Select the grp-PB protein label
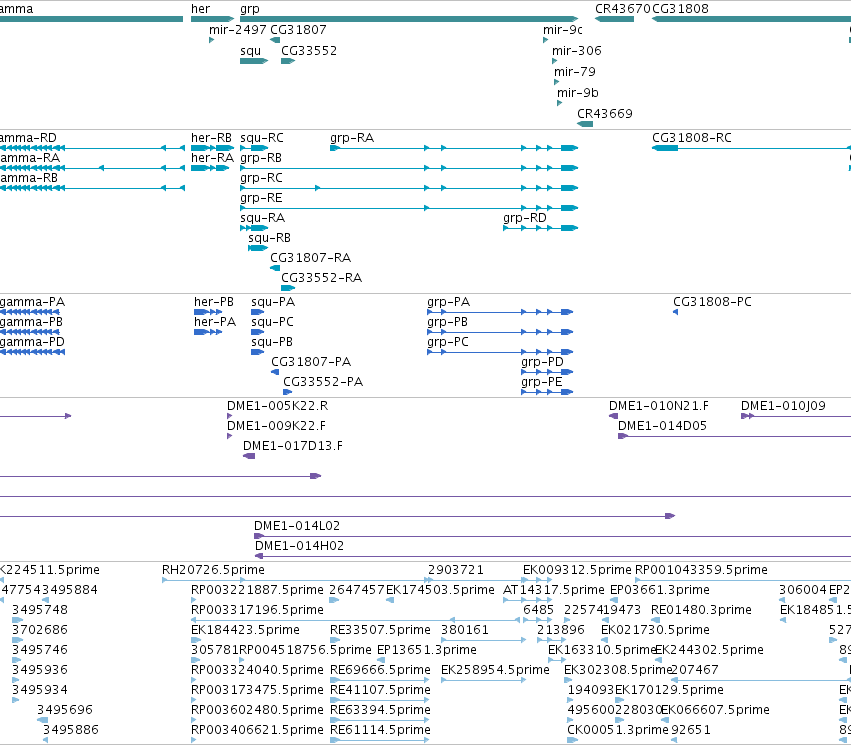Image resolution: width=851 pixels, height=745 pixels. [x=448, y=322]
